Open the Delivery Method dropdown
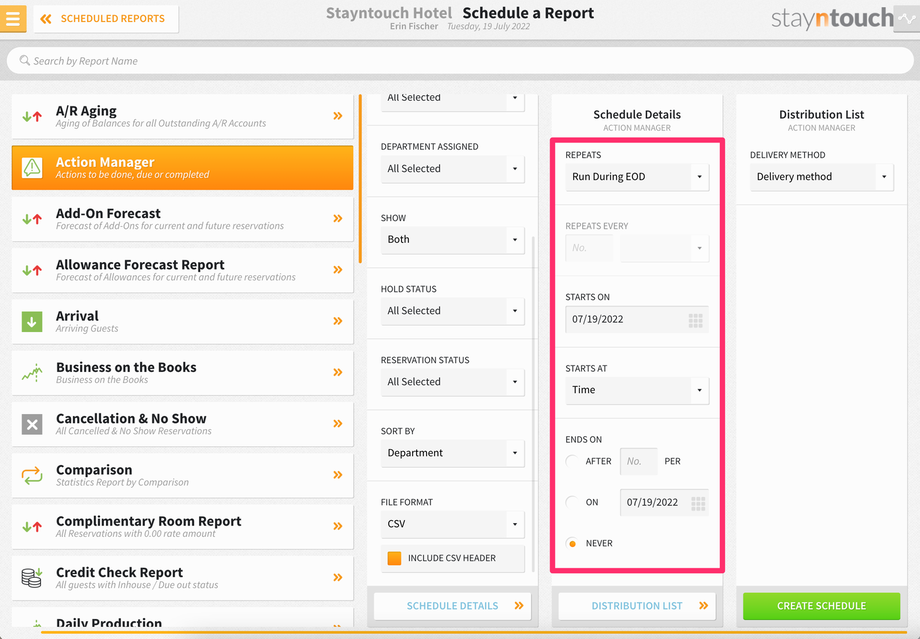 coord(821,177)
